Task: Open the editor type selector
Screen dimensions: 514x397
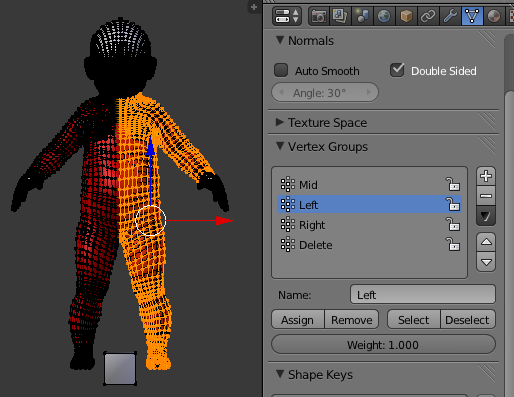Action: (287, 16)
